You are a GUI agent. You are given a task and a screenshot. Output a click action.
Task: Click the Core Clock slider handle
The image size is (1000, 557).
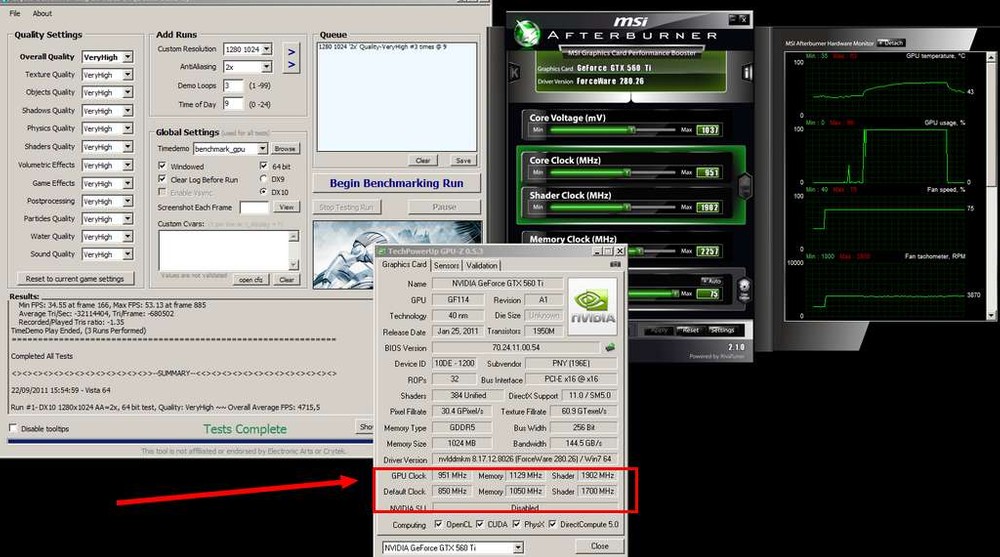(x=627, y=172)
